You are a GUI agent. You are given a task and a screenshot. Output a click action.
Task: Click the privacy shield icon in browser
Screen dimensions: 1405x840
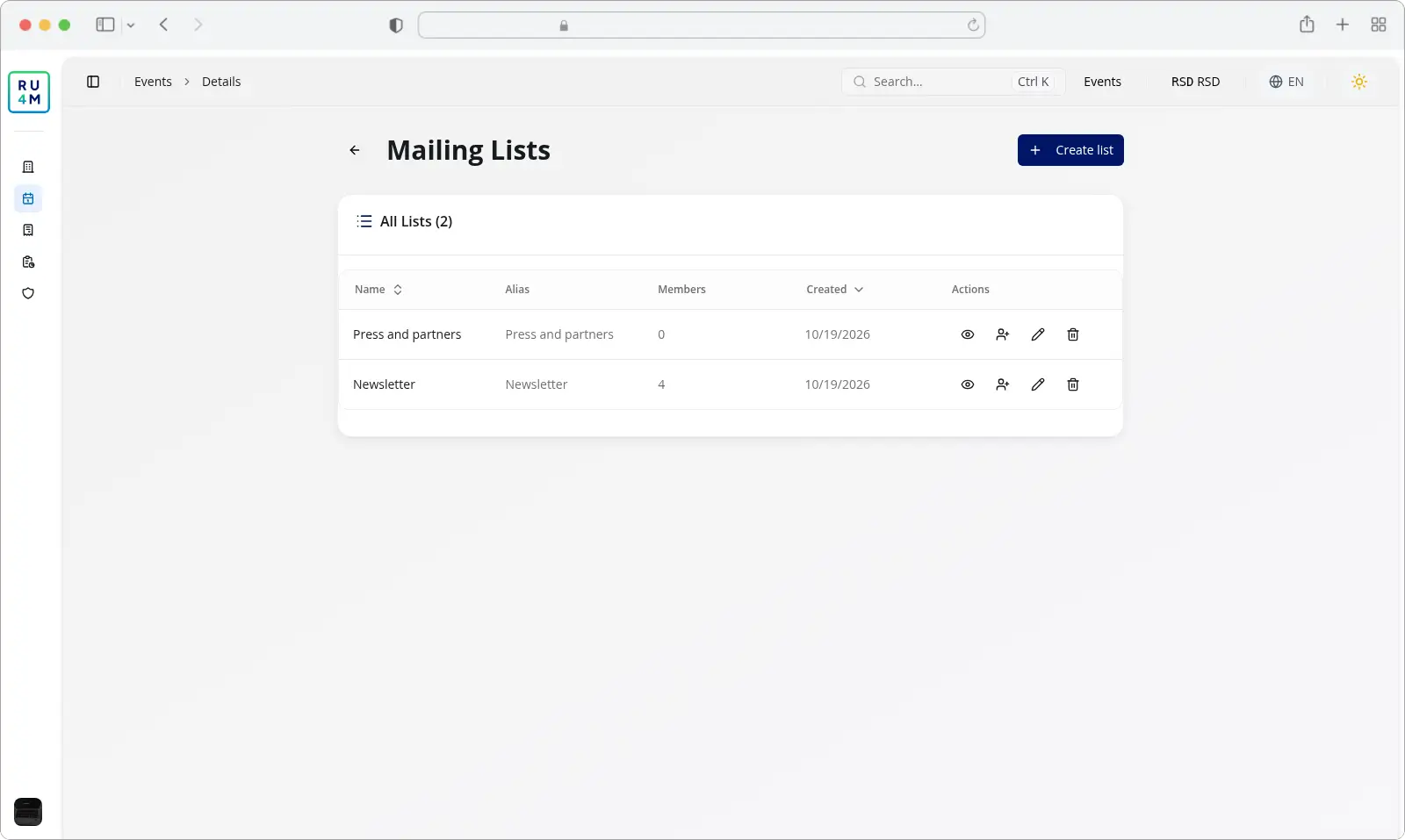pyautogui.click(x=396, y=25)
